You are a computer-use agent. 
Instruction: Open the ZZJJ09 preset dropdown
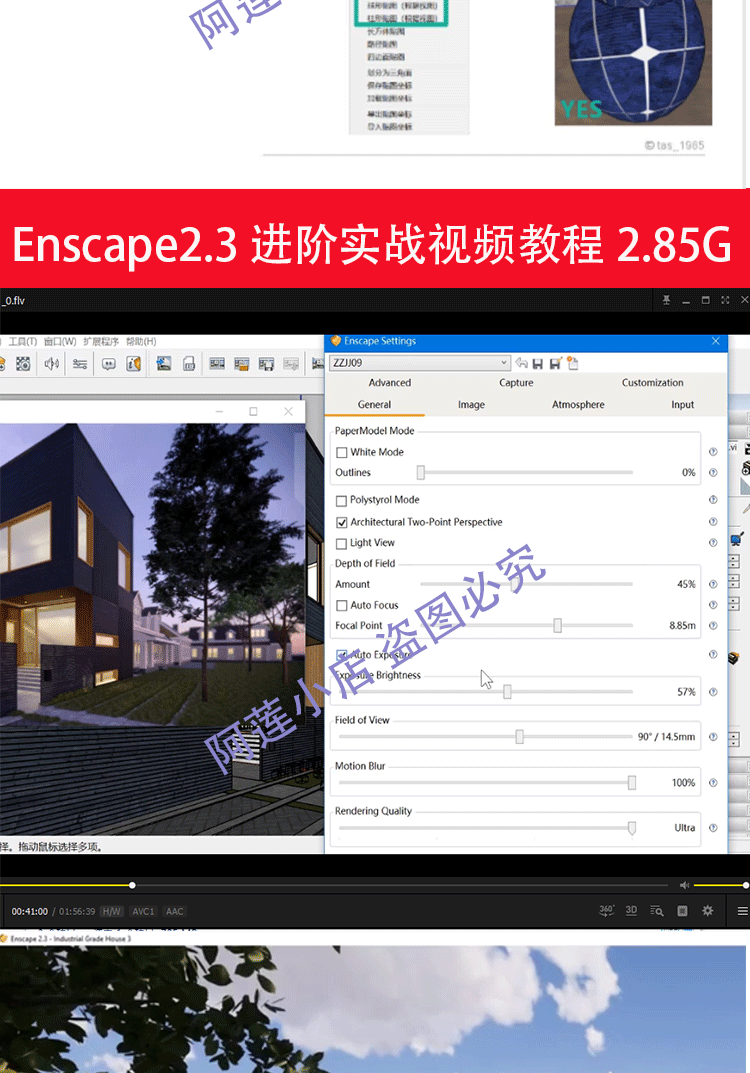coord(420,363)
